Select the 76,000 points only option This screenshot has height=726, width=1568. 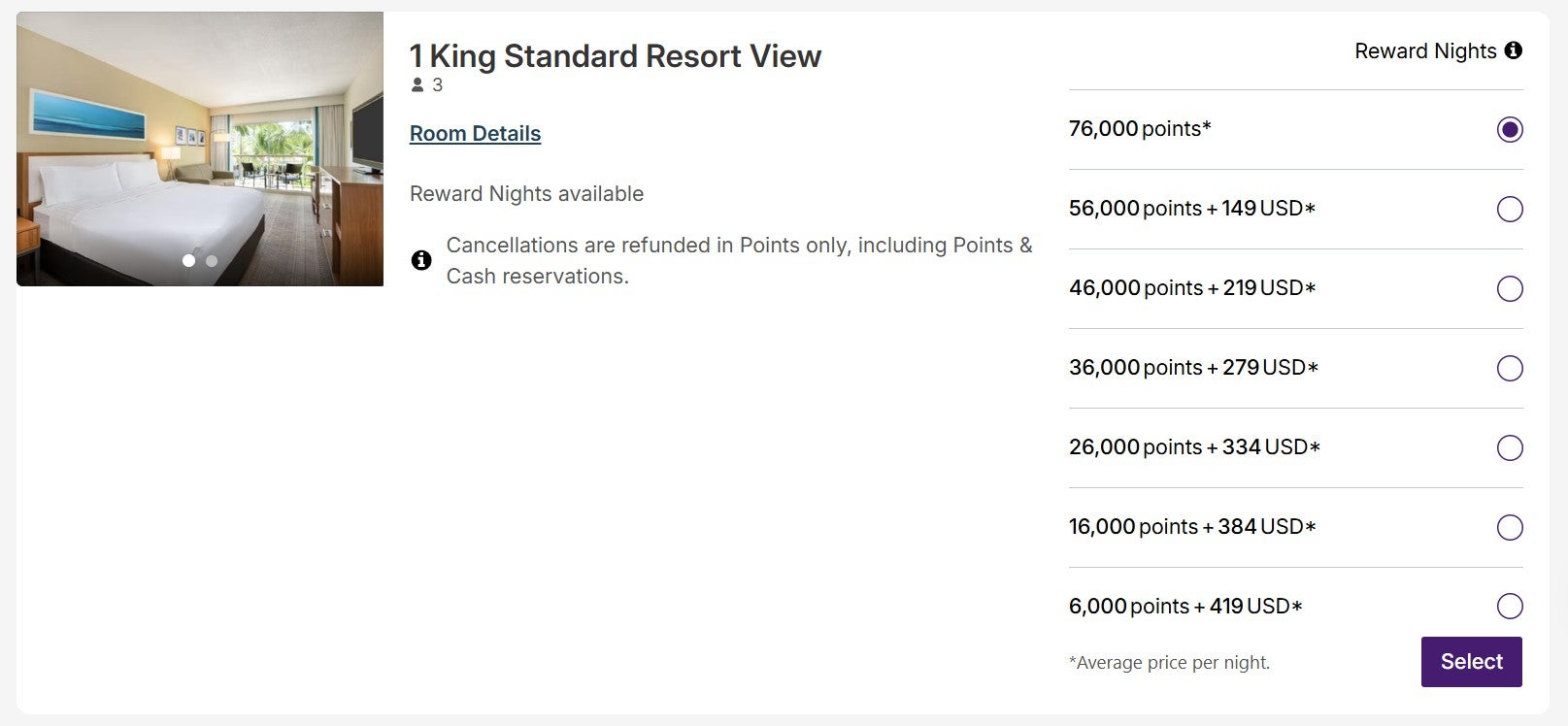pos(1511,129)
